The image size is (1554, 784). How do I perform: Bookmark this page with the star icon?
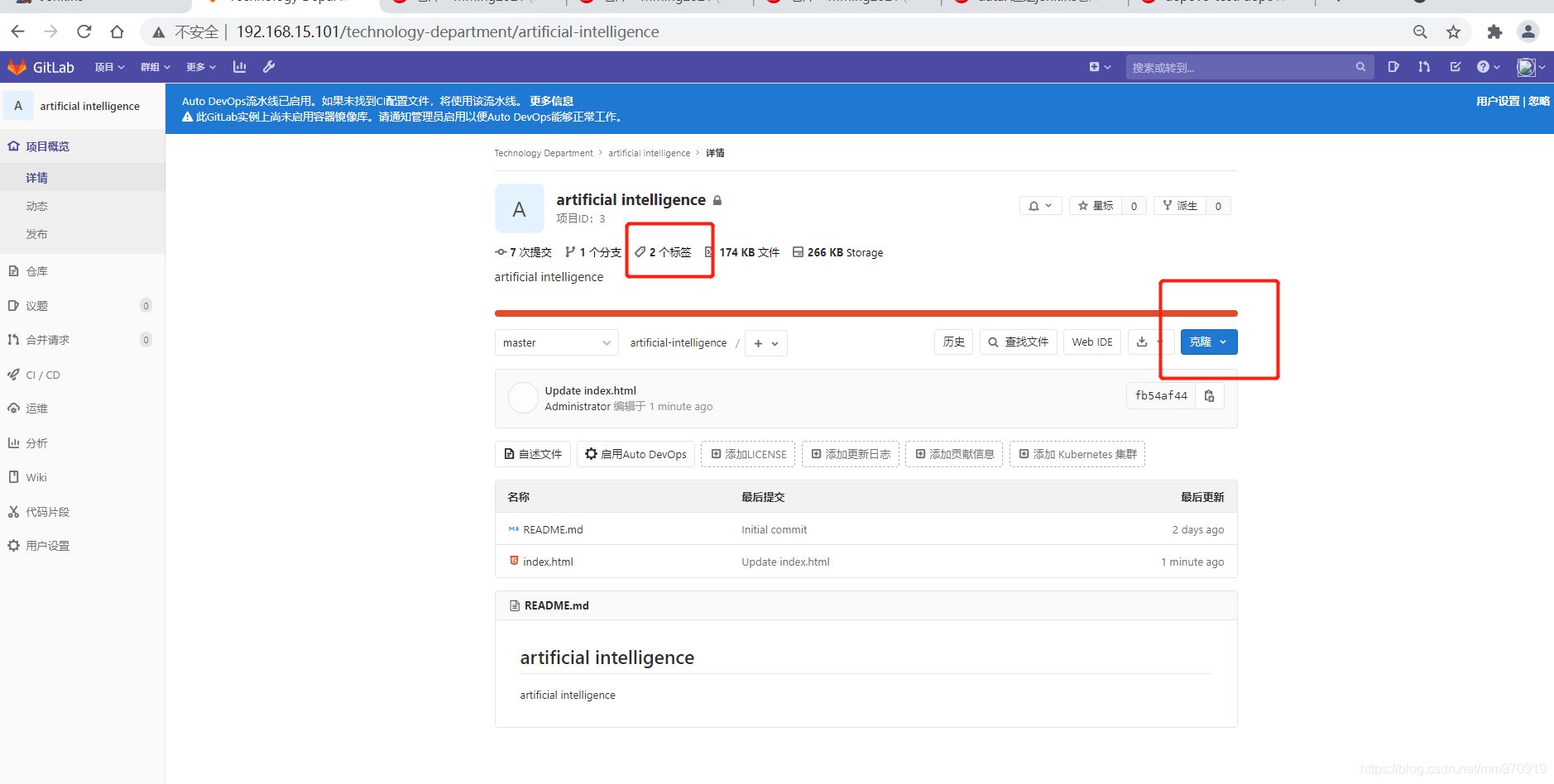[x=1453, y=31]
